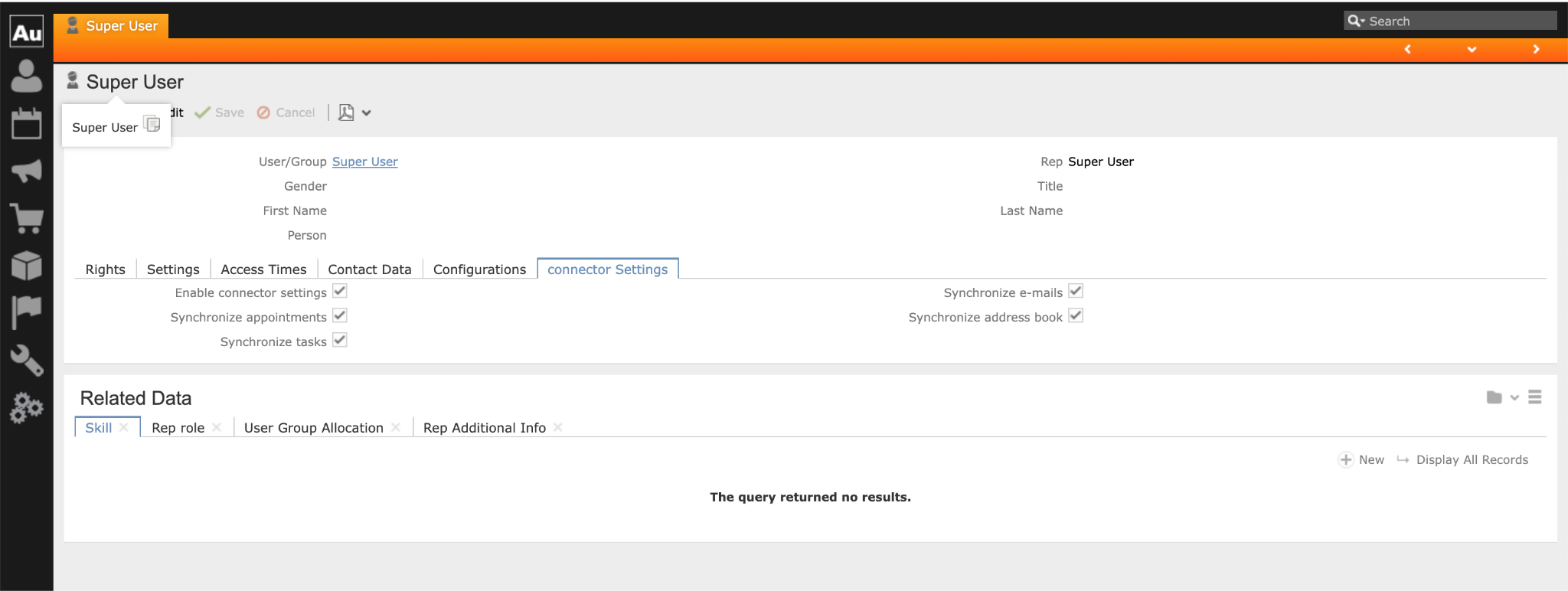Open the calendar icon in sidebar

click(26, 123)
